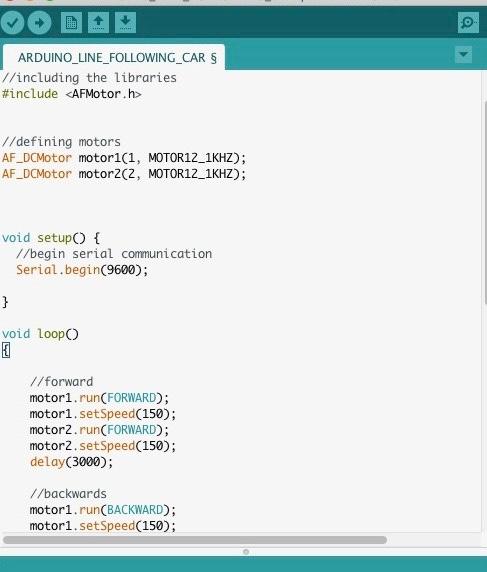Click the '//forward' comment

61,382
